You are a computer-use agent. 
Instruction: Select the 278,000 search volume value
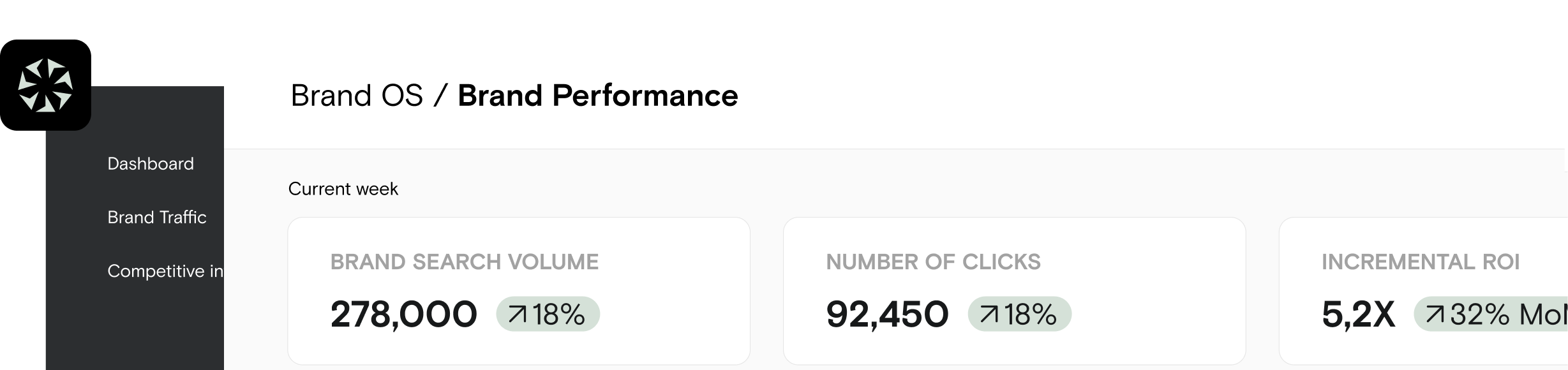404,314
